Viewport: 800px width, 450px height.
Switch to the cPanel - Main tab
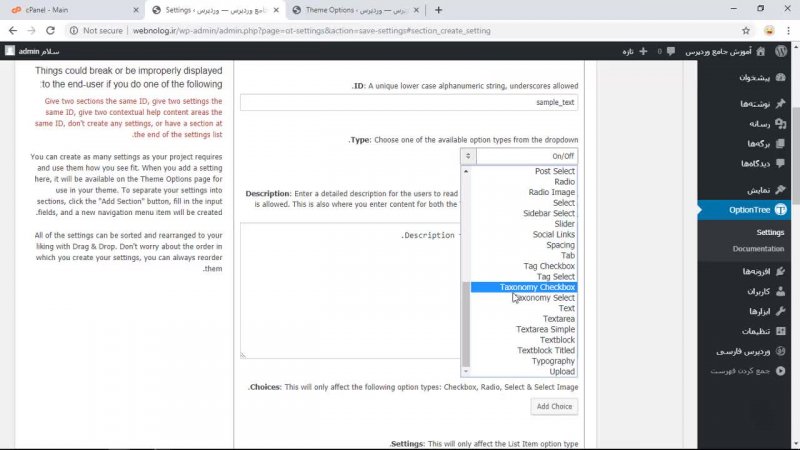70,9
